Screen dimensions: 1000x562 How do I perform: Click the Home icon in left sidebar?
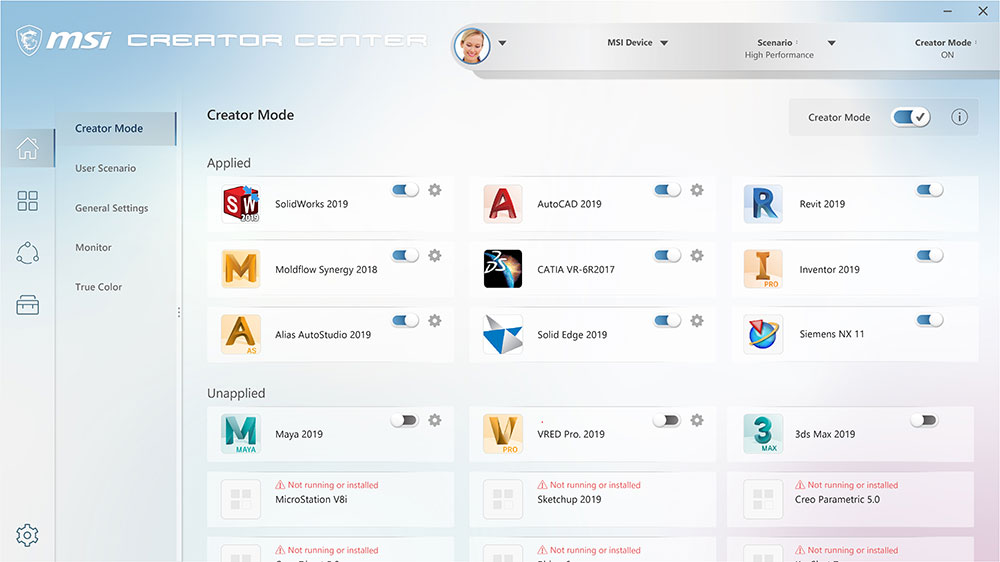28,148
